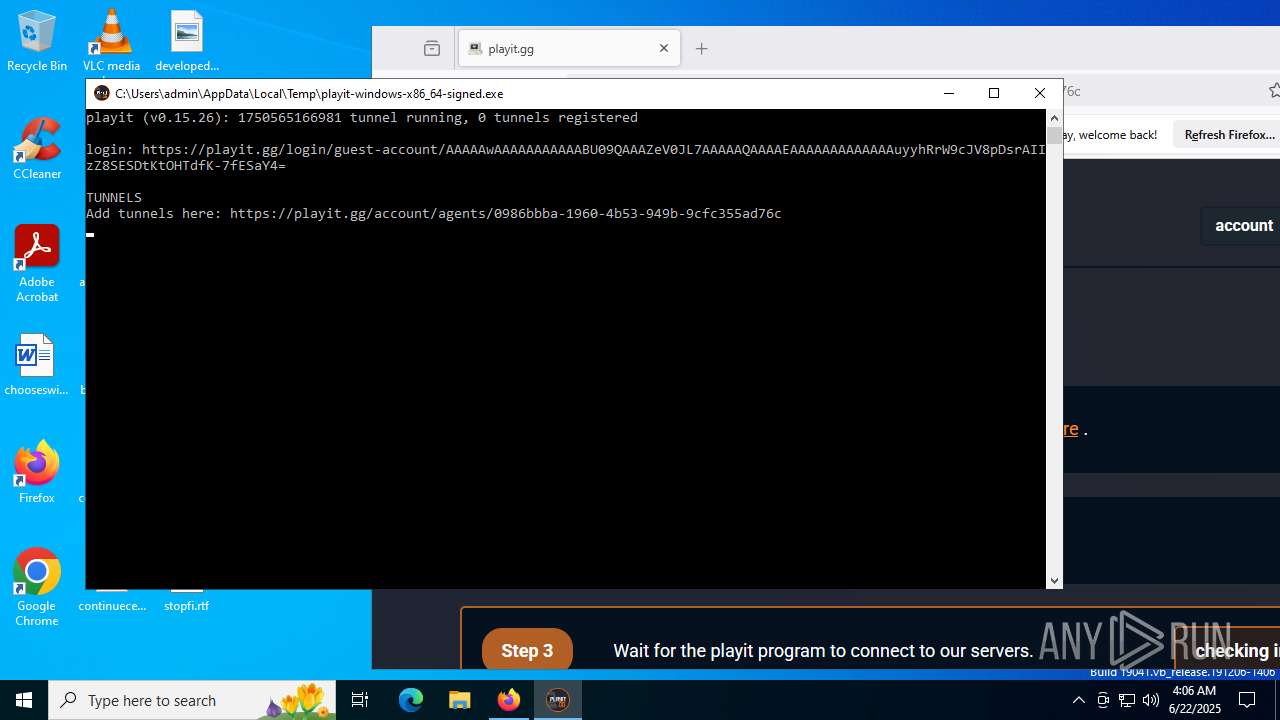Open Firefox list all tabs icon

coord(432,48)
